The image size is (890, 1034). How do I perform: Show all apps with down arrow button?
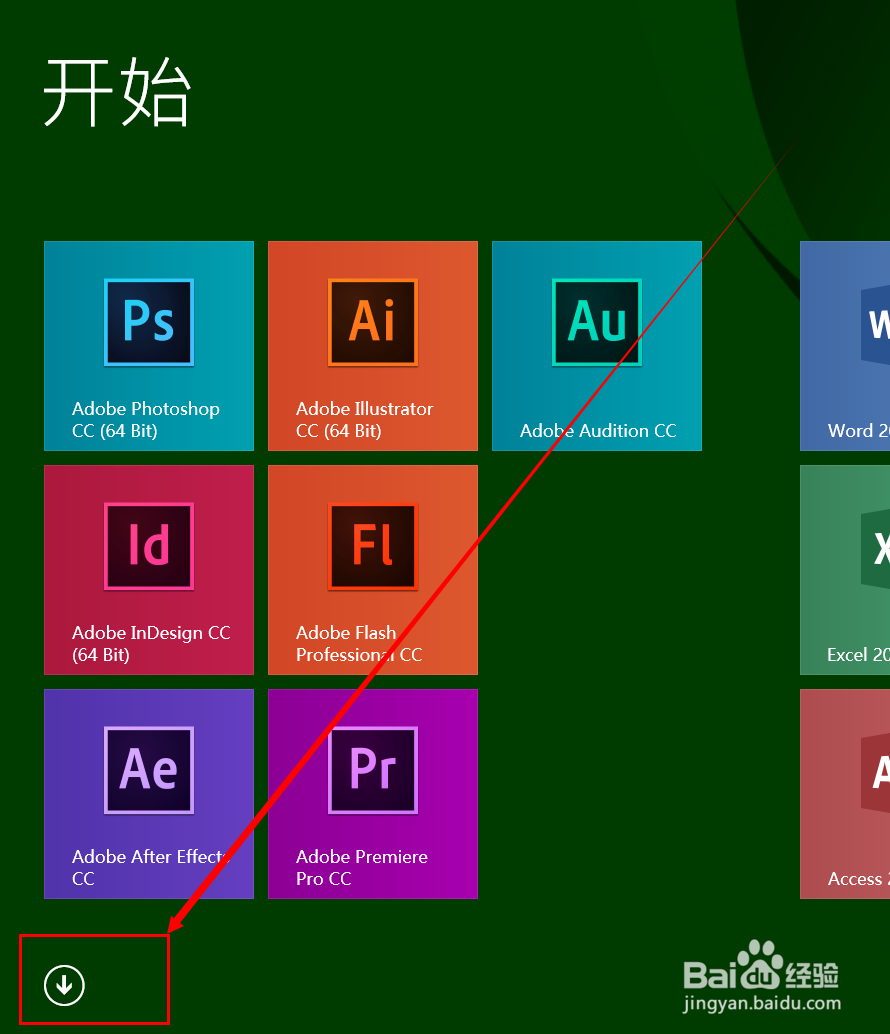pos(64,986)
